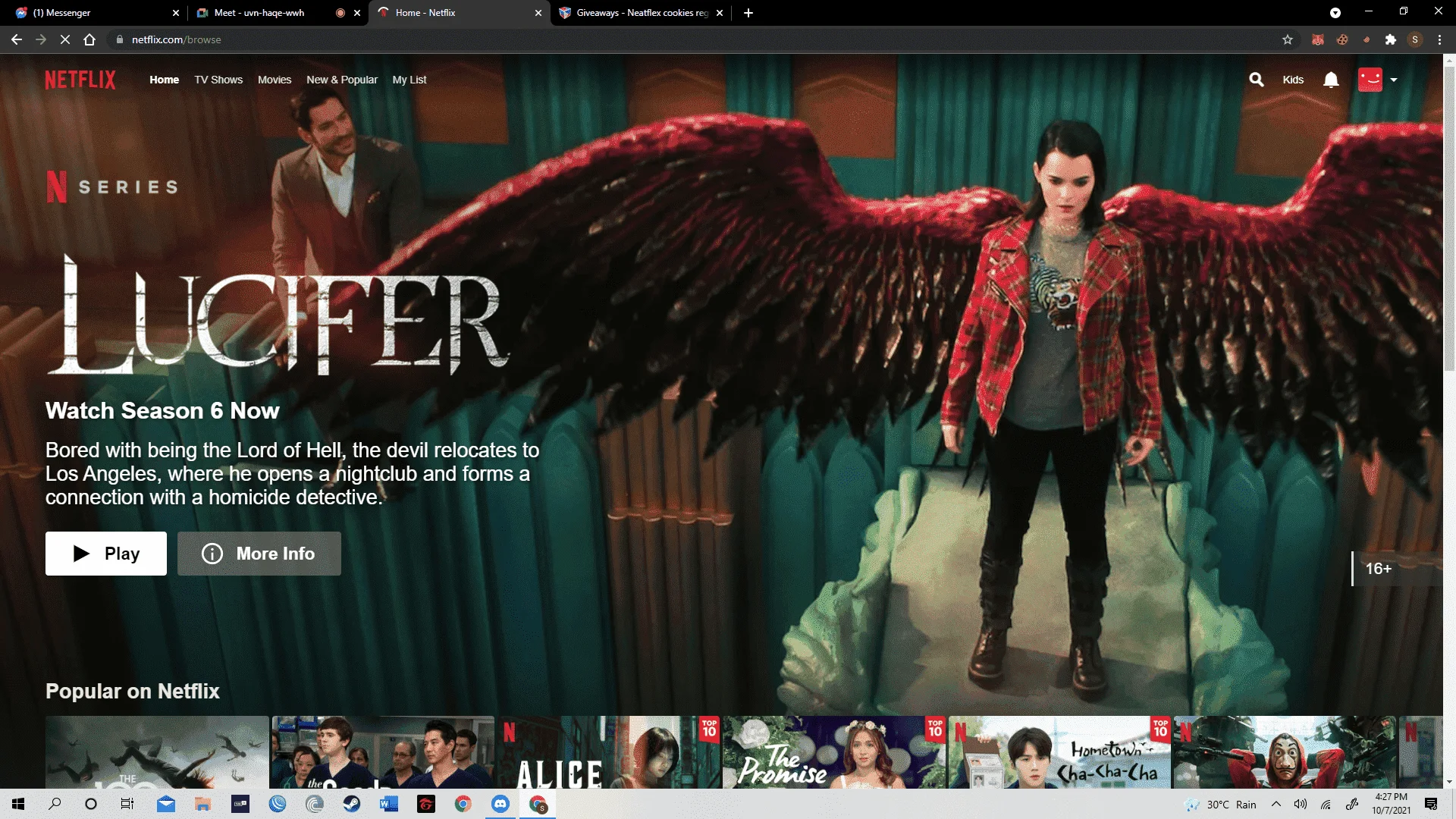This screenshot has height=819, width=1456.
Task: Open Discord from the taskbar
Action: (500, 804)
